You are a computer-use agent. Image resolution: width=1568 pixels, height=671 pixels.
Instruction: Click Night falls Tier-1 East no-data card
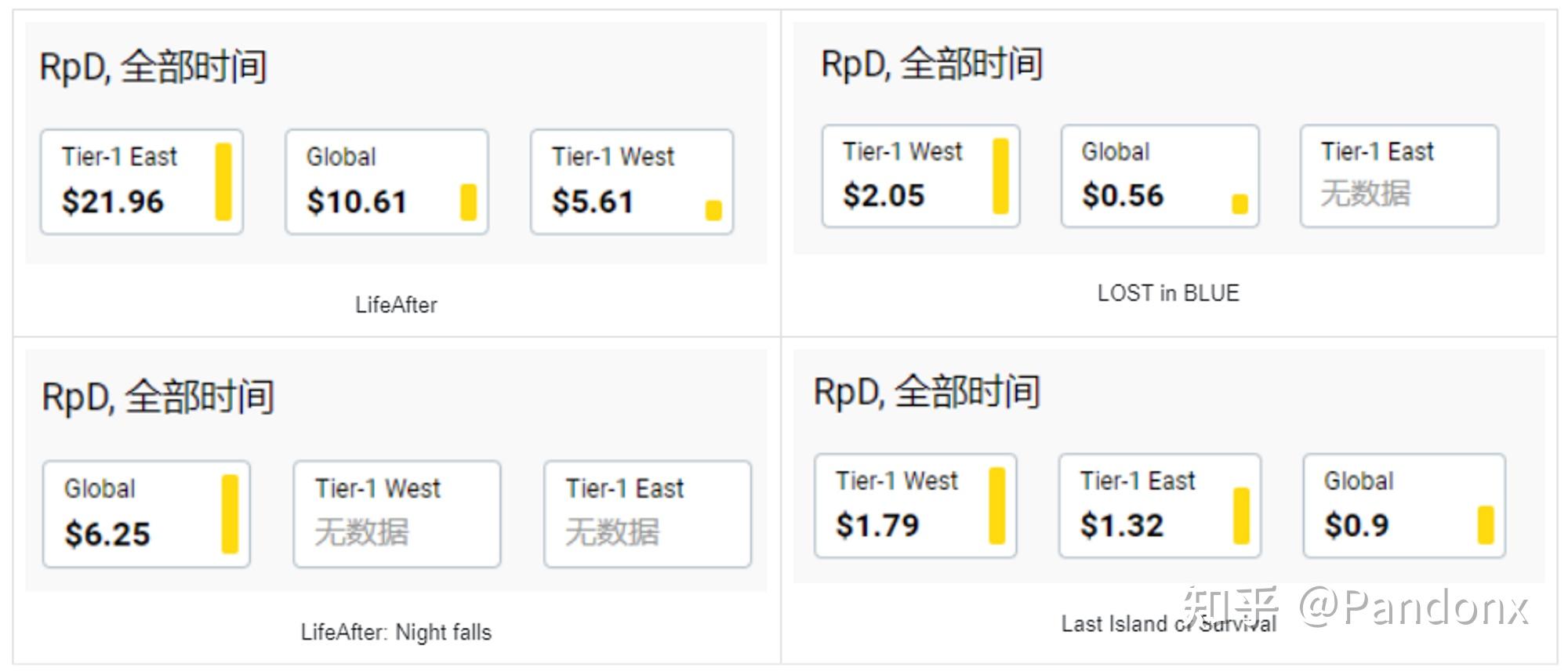[x=647, y=513]
